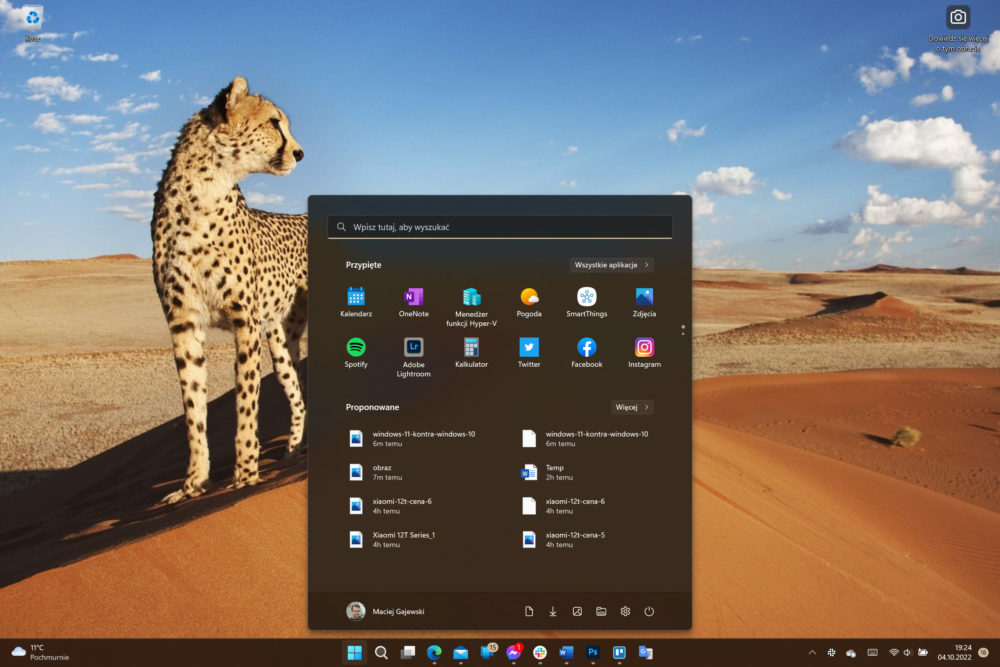Open Adobe Lightroom
Screen dimensions: 1000x667
(413, 357)
